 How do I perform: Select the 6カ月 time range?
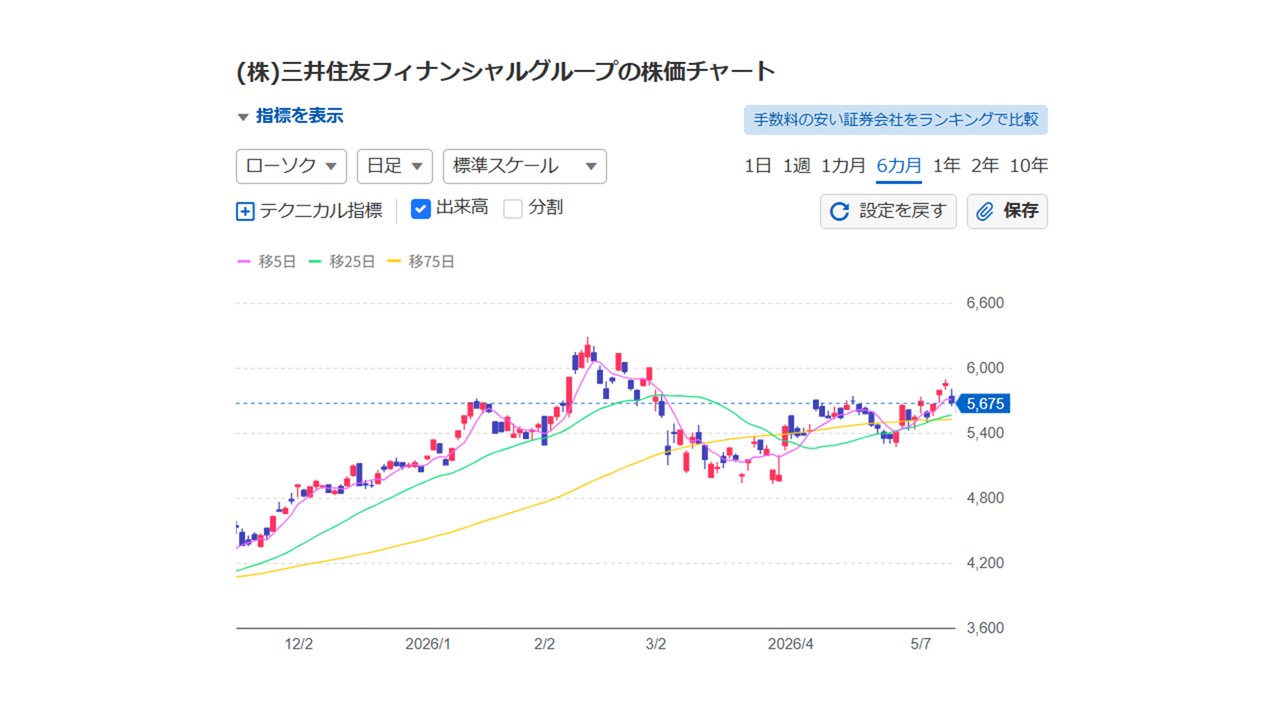pyautogui.click(x=899, y=166)
